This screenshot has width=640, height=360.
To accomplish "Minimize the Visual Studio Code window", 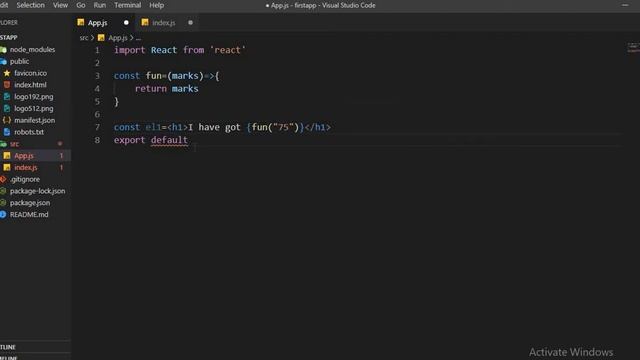I will click(x=625, y=5).
